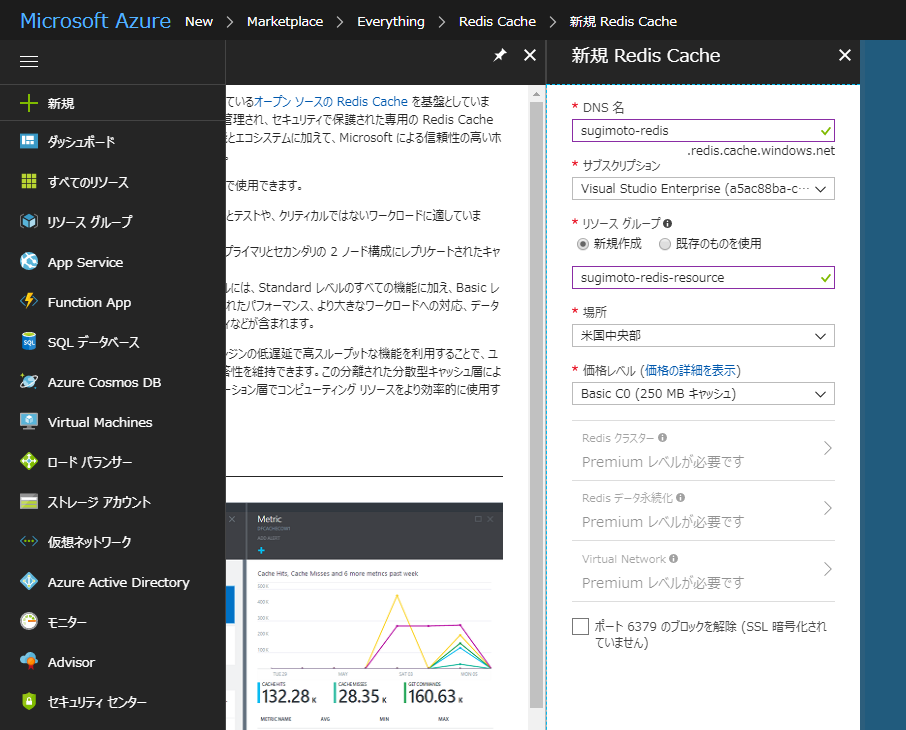Open すべてのリソース grid icon
906x730 pixels.
tap(29, 181)
